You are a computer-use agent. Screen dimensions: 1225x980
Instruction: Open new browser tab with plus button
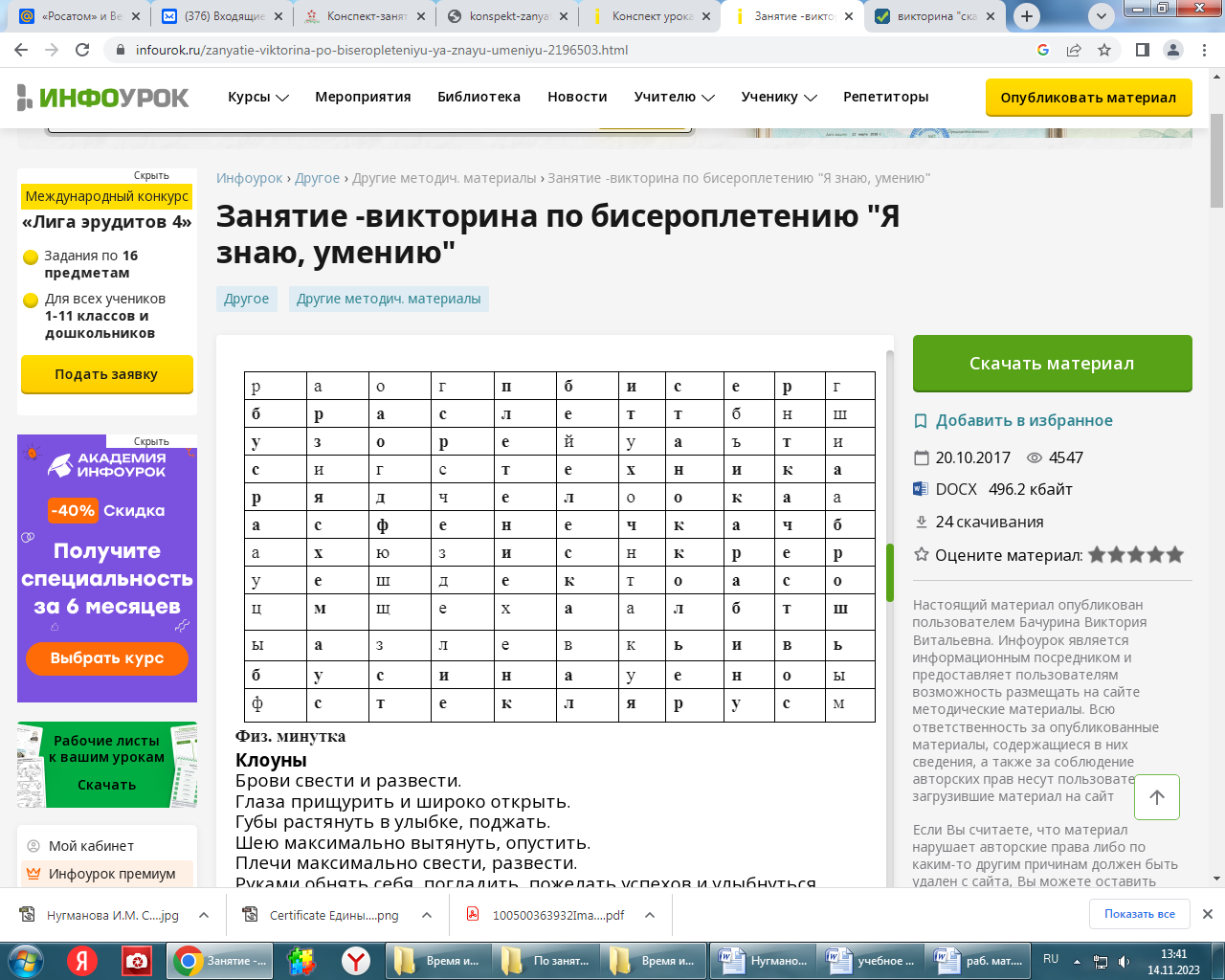1027,16
